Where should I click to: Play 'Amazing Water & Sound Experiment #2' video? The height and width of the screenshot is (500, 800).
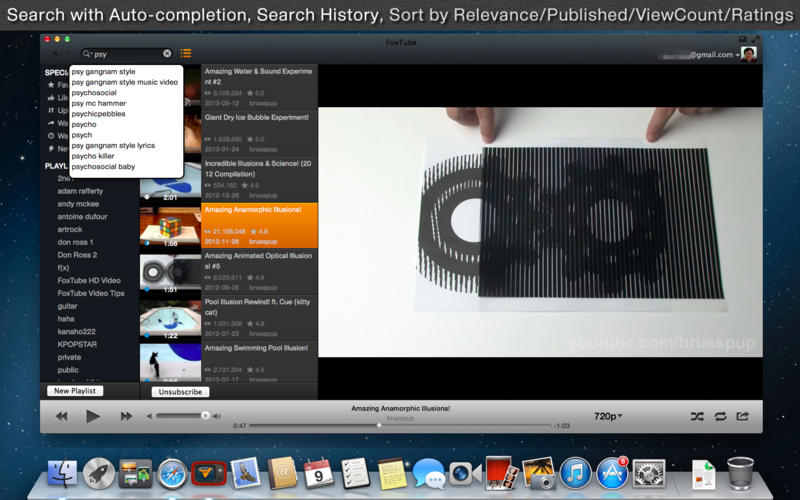259,87
